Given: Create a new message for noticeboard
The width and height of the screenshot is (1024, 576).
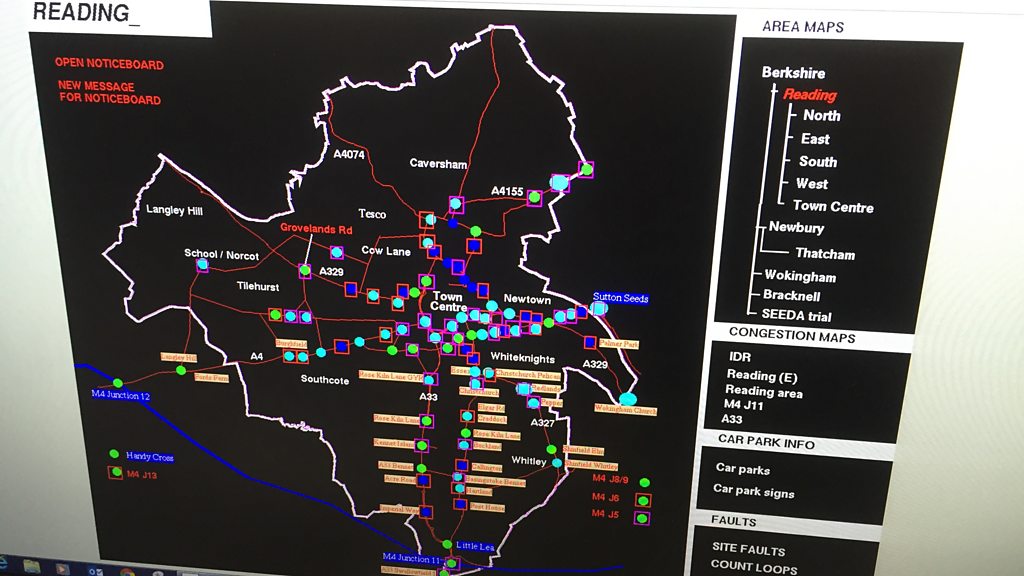Looking at the screenshot, I should 108,93.
